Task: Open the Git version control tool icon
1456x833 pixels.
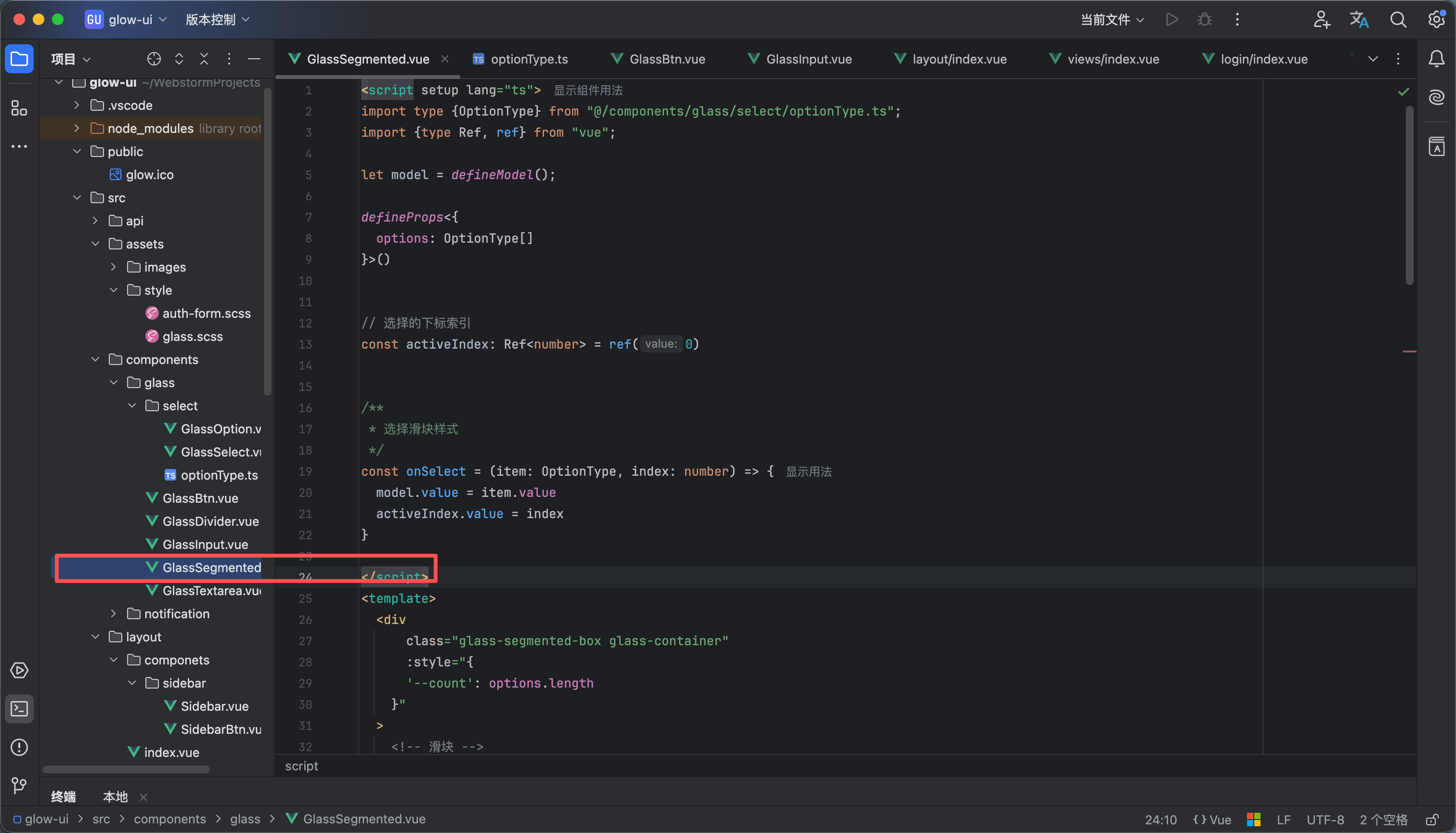Action: (x=19, y=785)
